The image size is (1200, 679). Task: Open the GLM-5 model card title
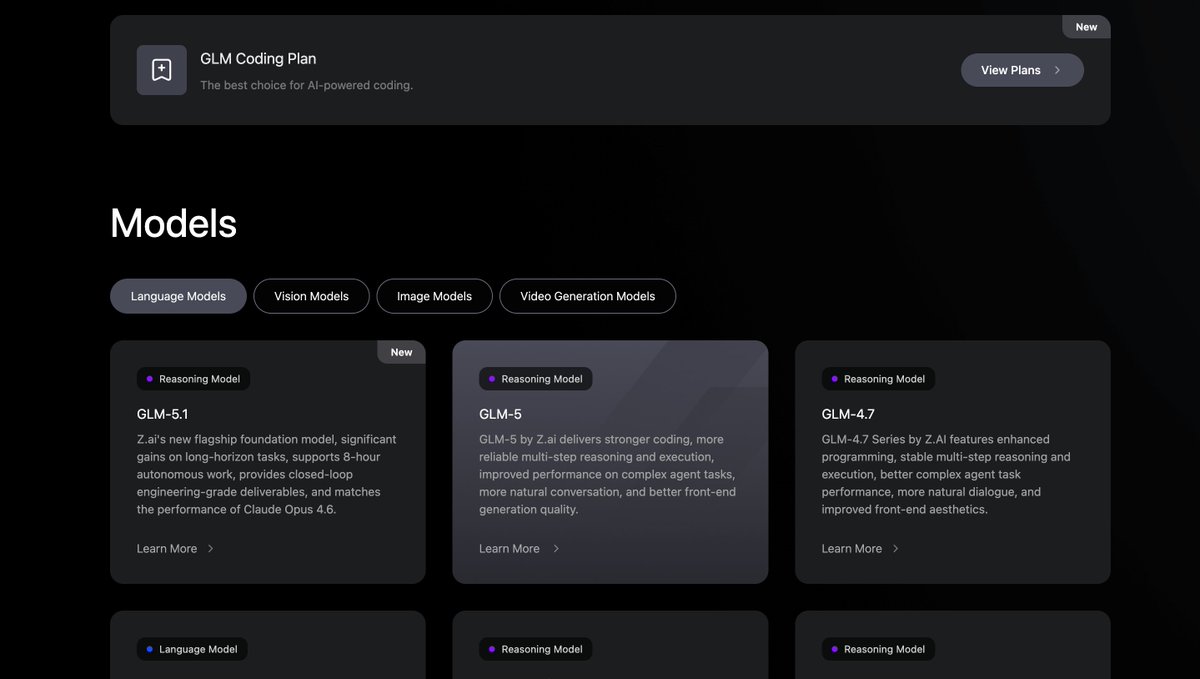click(500, 414)
